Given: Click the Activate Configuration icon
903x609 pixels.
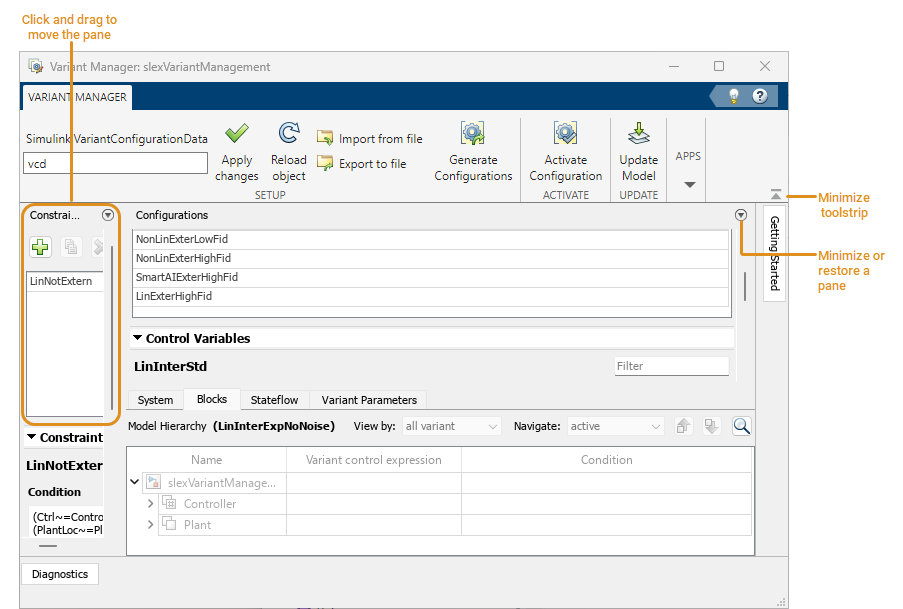Looking at the screenshot, I should 565,134.
